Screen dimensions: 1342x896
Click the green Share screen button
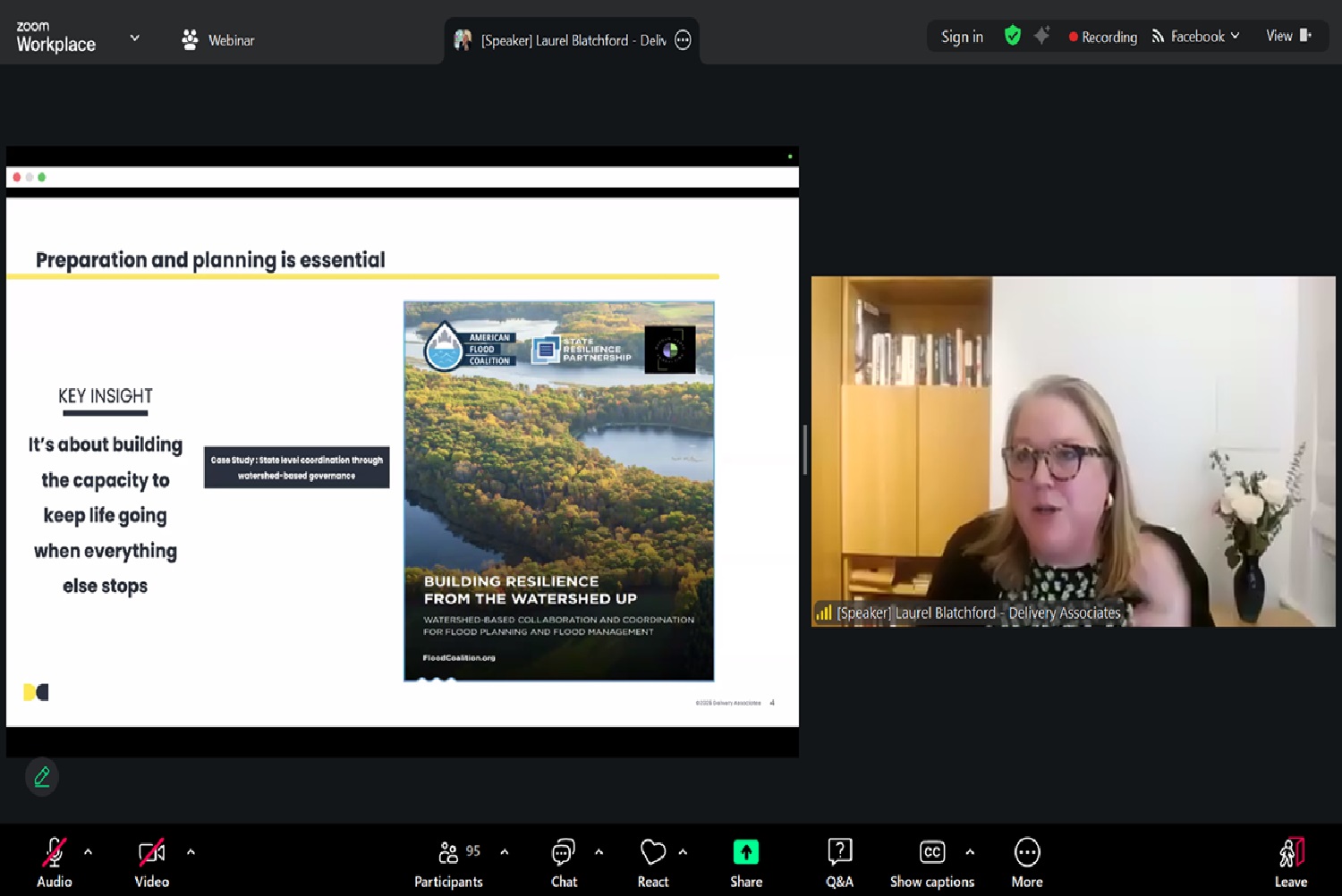(745, 853)
